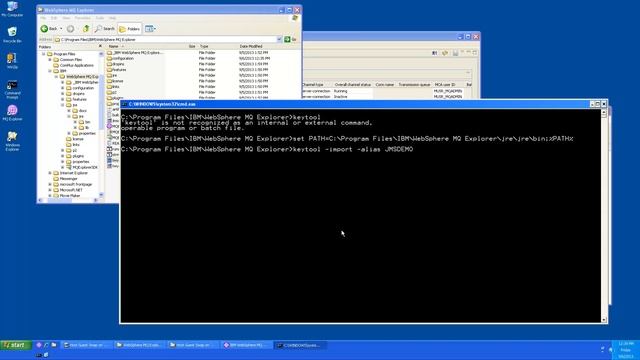The height and width of the screenshot is (360, 640).
Task: Expand the Internet Explorer tree node
Action: 50,173
